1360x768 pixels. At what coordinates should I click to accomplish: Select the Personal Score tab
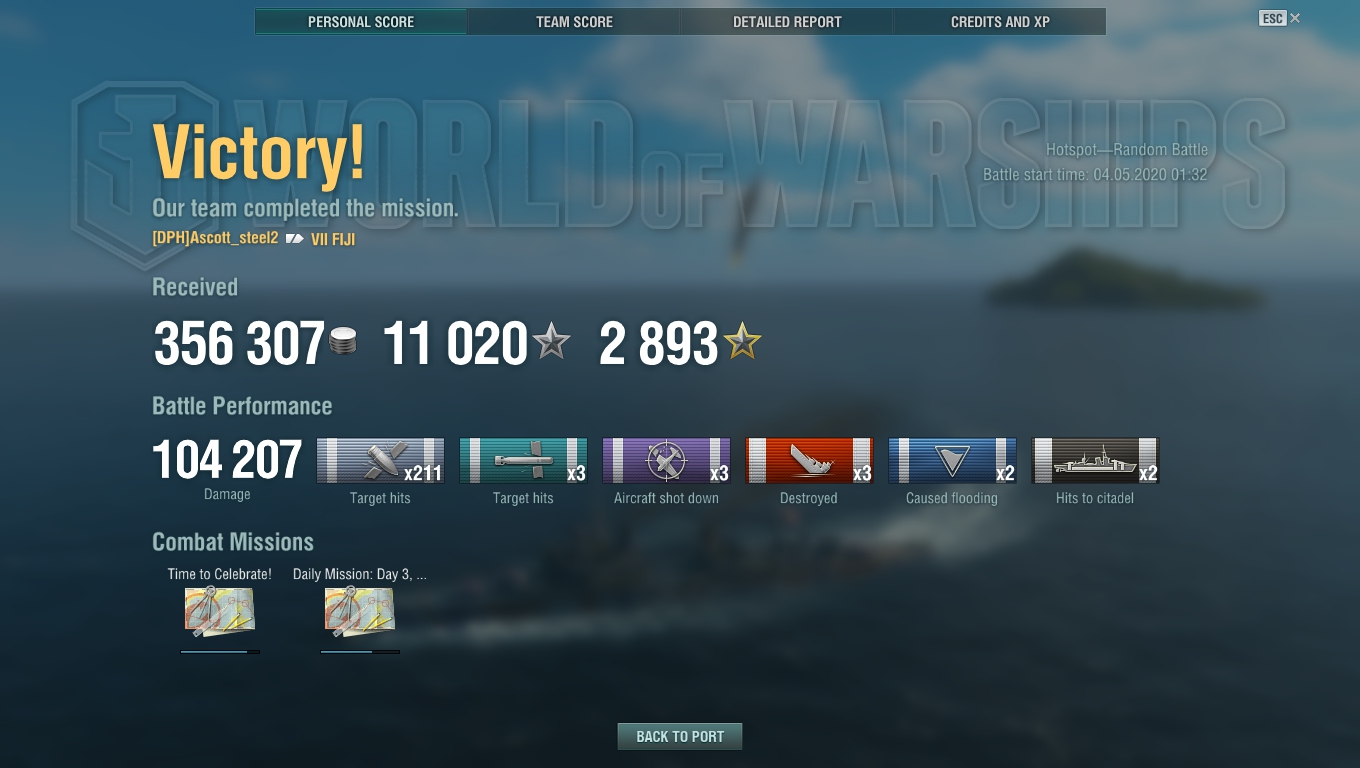361,22
